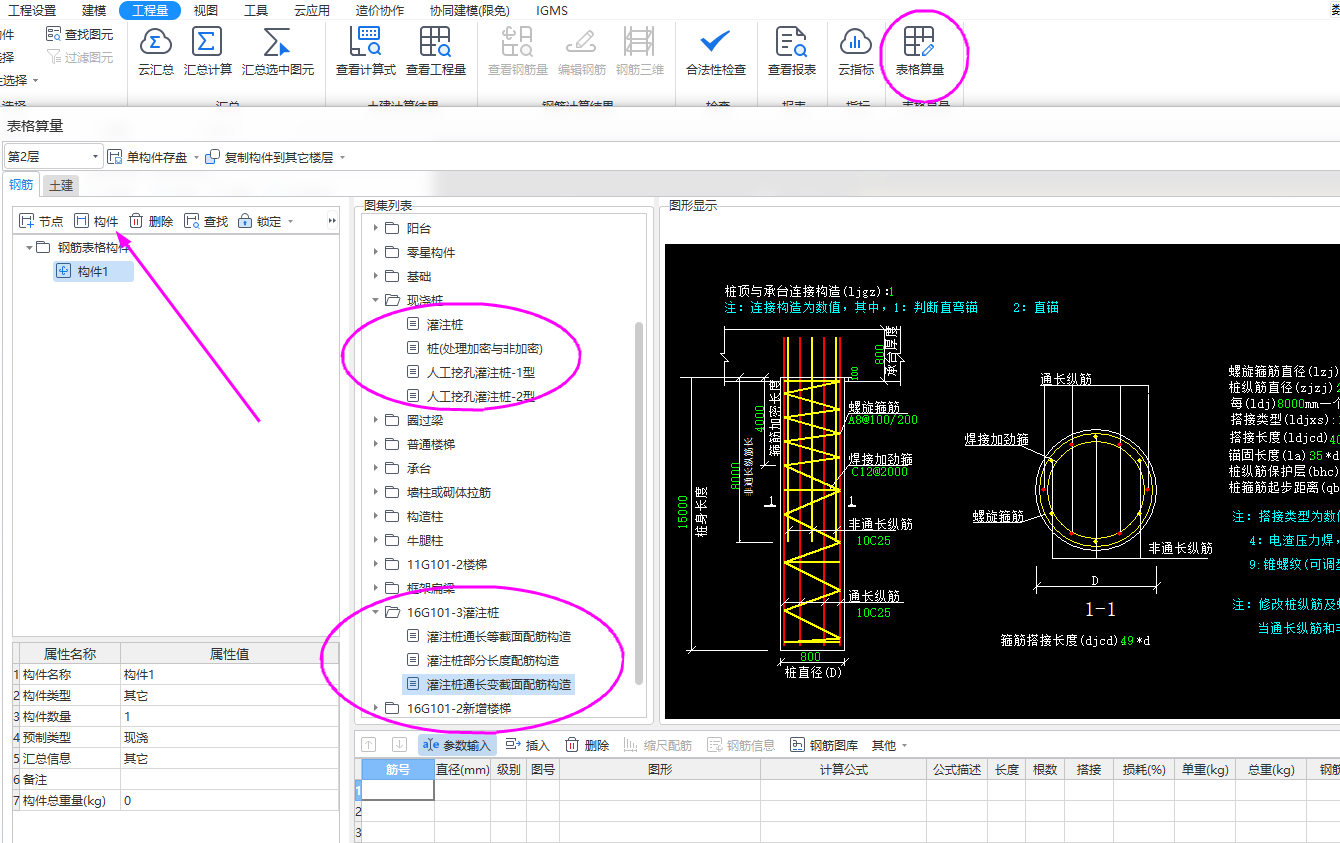This screenshot has height=843, width=1340.
Task: Click 汇总选中图元 ribbon icon
Action: (x=277, y=51)
